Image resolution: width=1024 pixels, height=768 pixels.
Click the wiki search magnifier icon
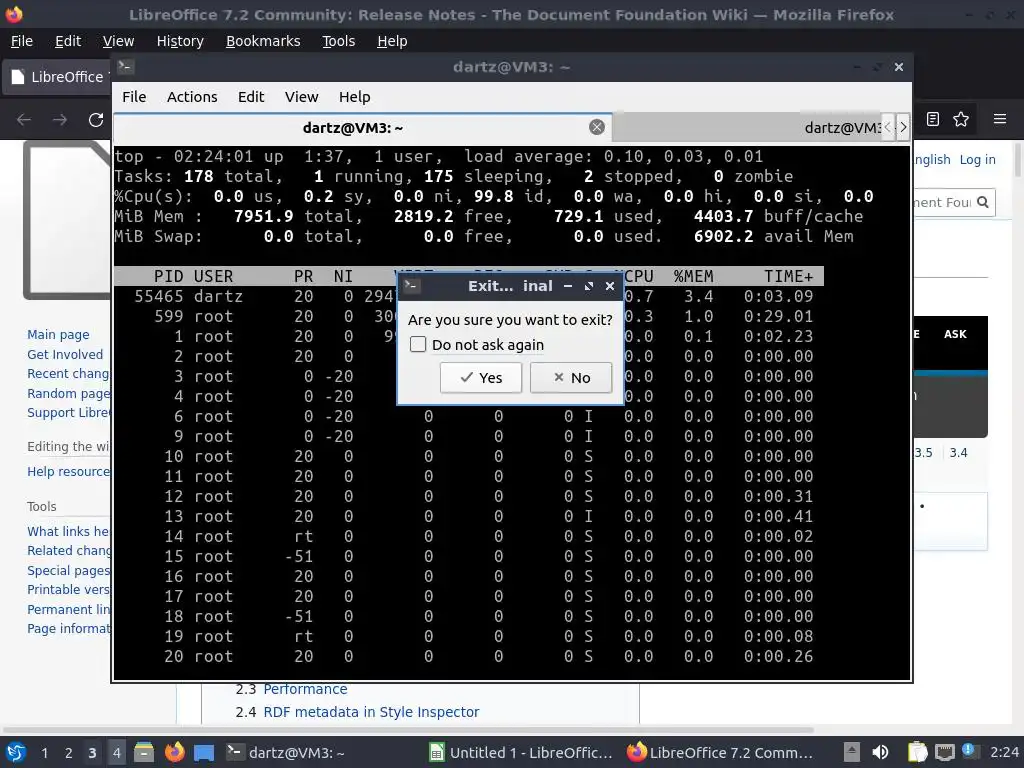(983, 202)
